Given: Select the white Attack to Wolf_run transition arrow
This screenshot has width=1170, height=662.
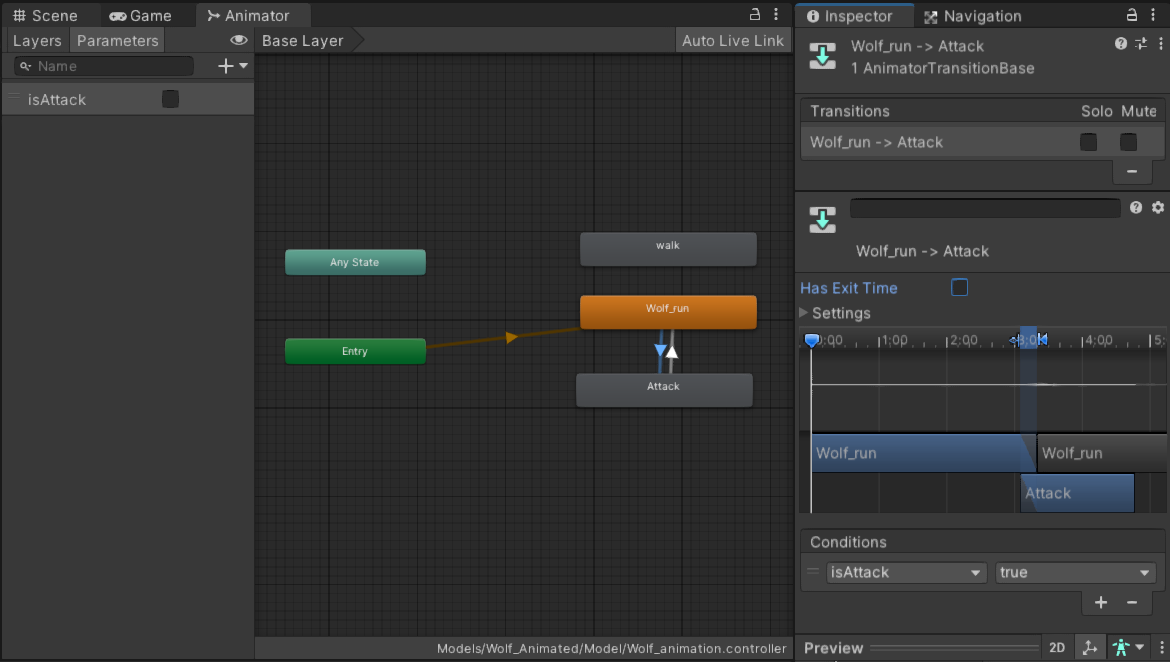Looking at the screenshot, I should coord(672,351).
